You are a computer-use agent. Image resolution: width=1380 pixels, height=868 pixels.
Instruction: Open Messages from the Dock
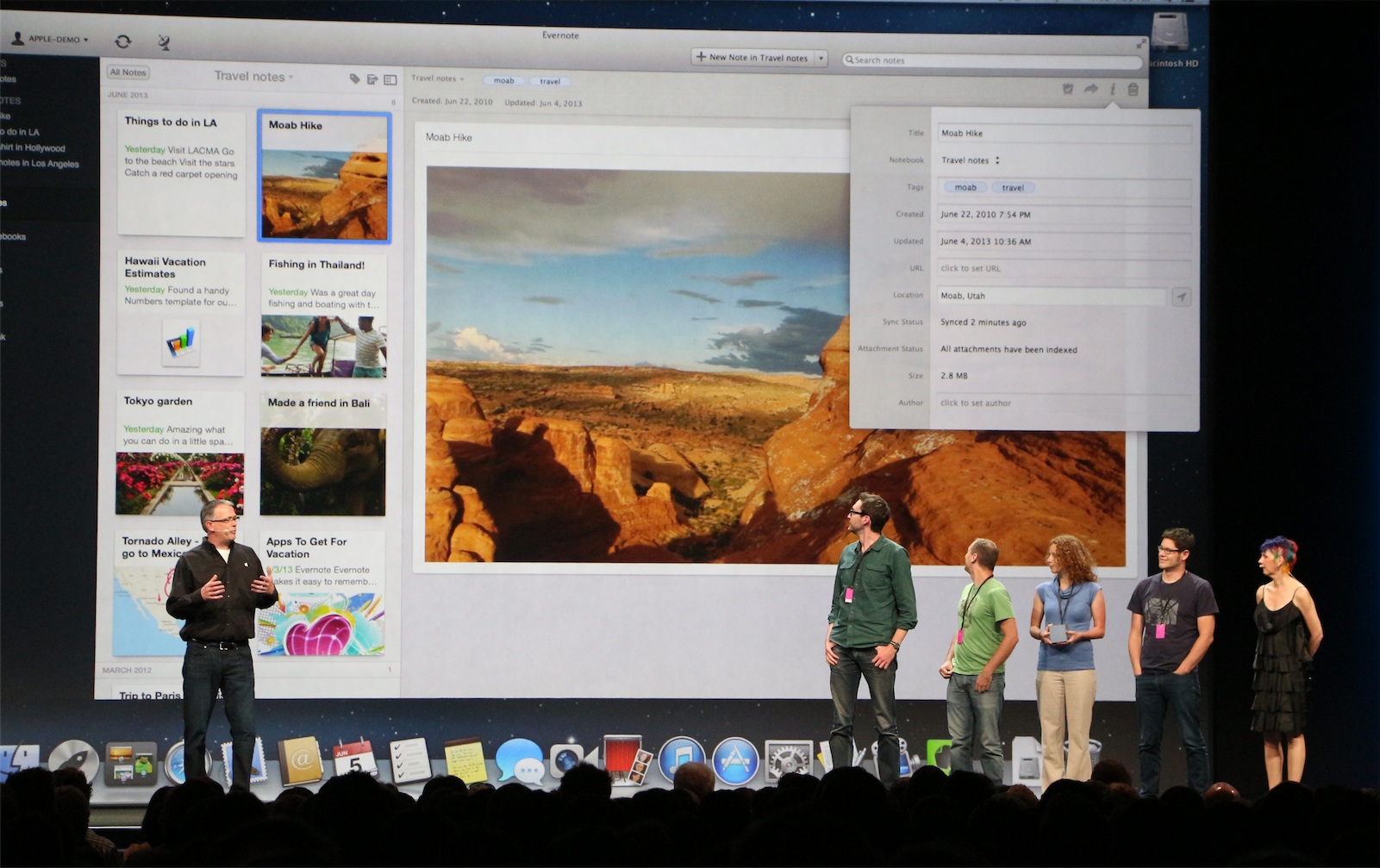point(520,763)
